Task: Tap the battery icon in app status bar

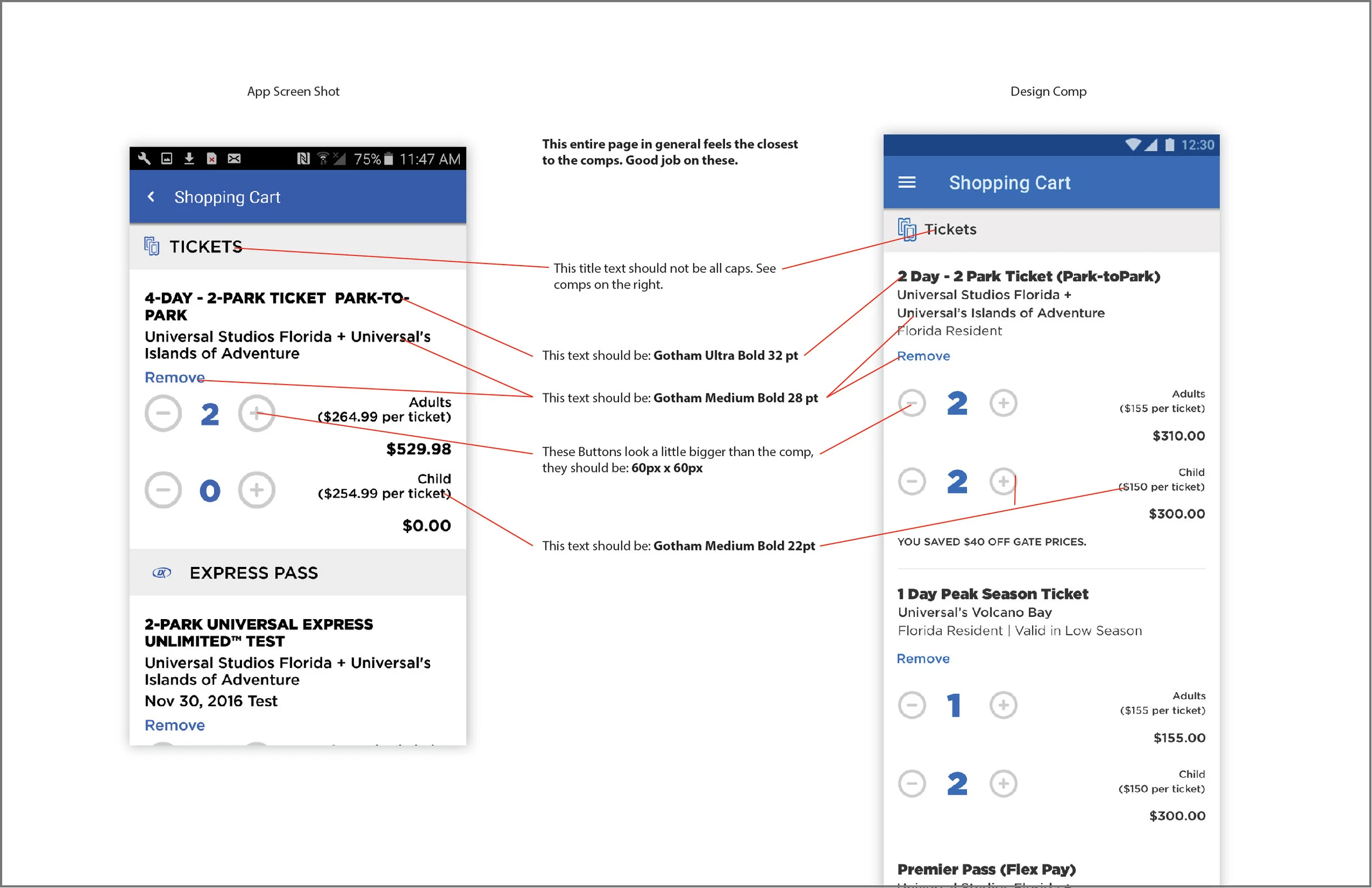Action: (389, 159)
